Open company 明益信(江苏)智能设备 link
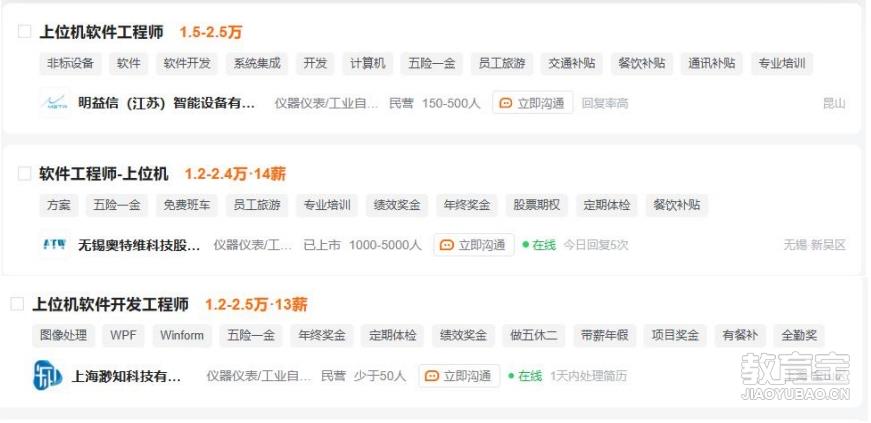 166,103
